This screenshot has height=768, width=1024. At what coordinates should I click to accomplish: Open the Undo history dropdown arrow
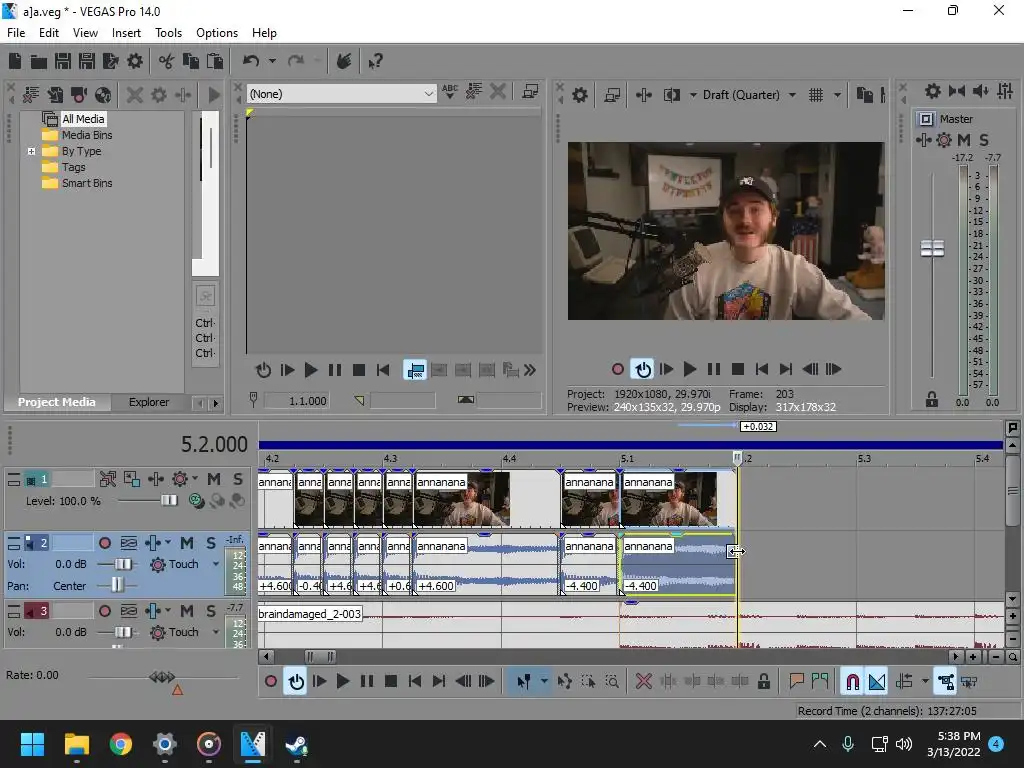[x=272, y=61]
